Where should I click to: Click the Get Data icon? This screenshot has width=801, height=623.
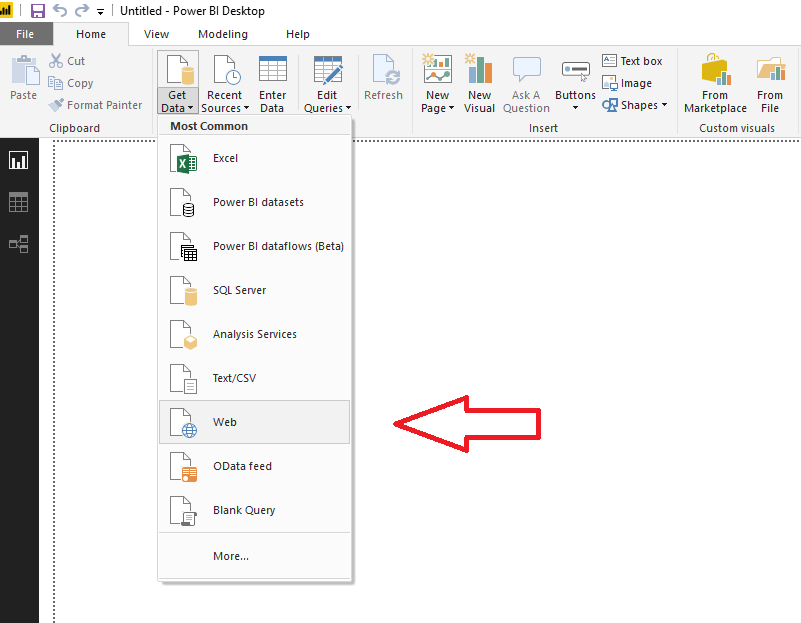click(178, 70)
